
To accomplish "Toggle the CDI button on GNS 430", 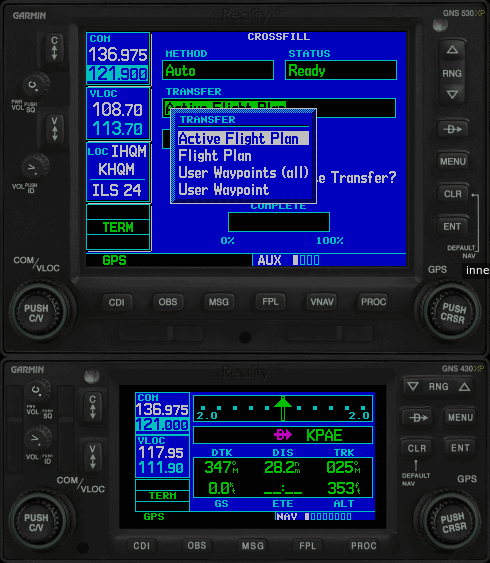I will coord(141,546).
